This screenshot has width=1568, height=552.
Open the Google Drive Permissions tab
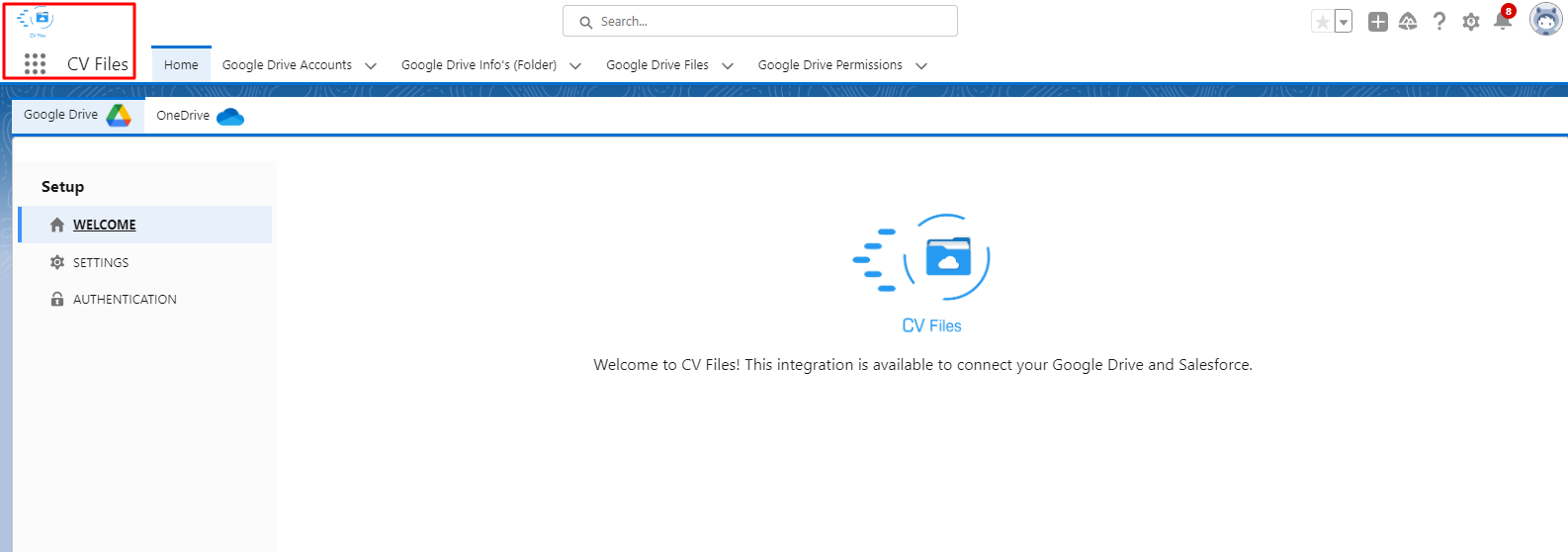click(830, 65)
